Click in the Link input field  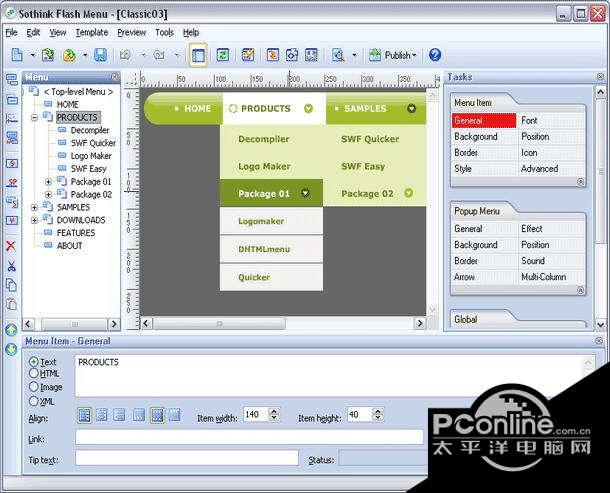point(249,437)
